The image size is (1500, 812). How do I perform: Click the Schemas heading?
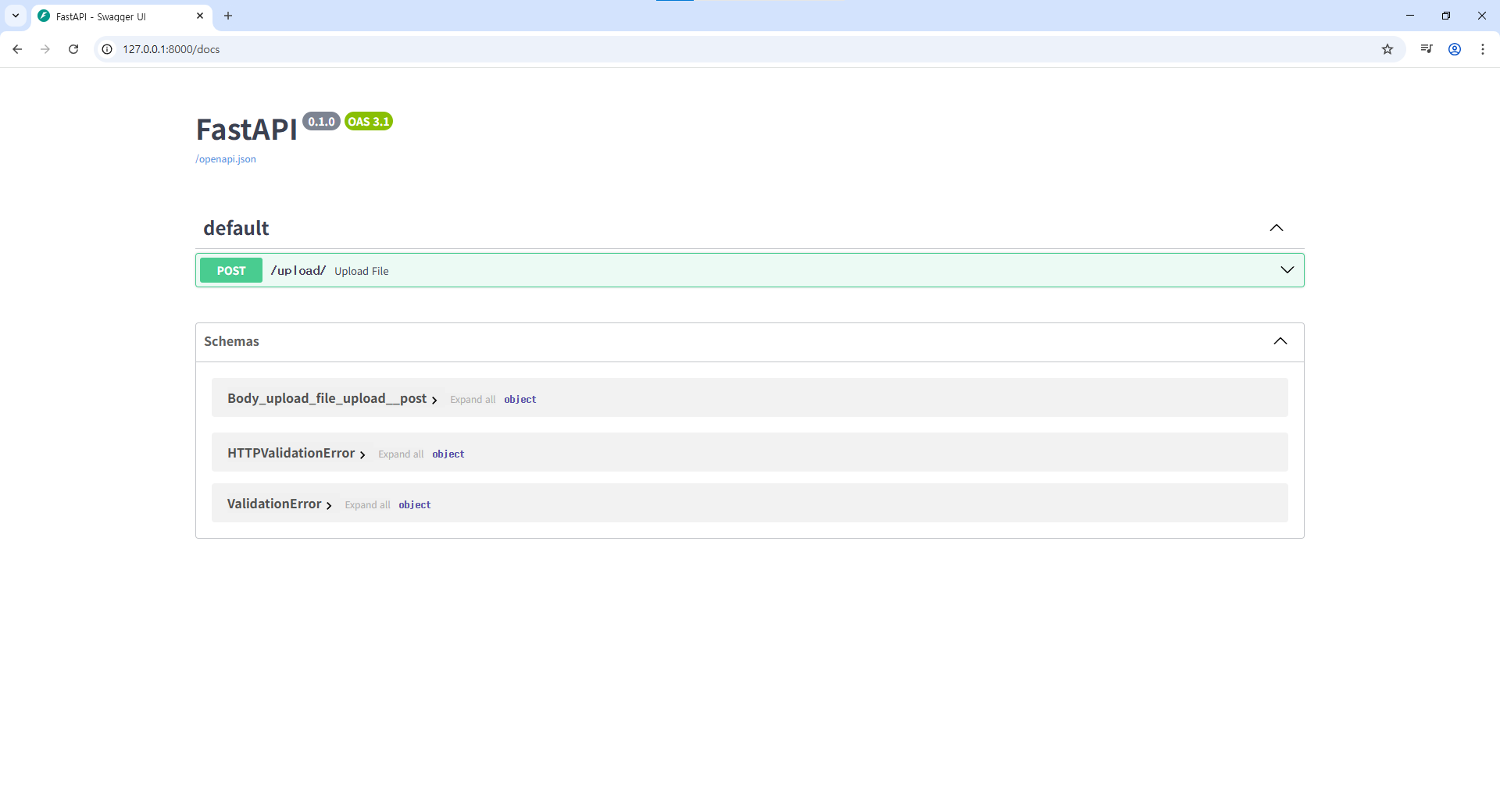[x=231, y=341]
